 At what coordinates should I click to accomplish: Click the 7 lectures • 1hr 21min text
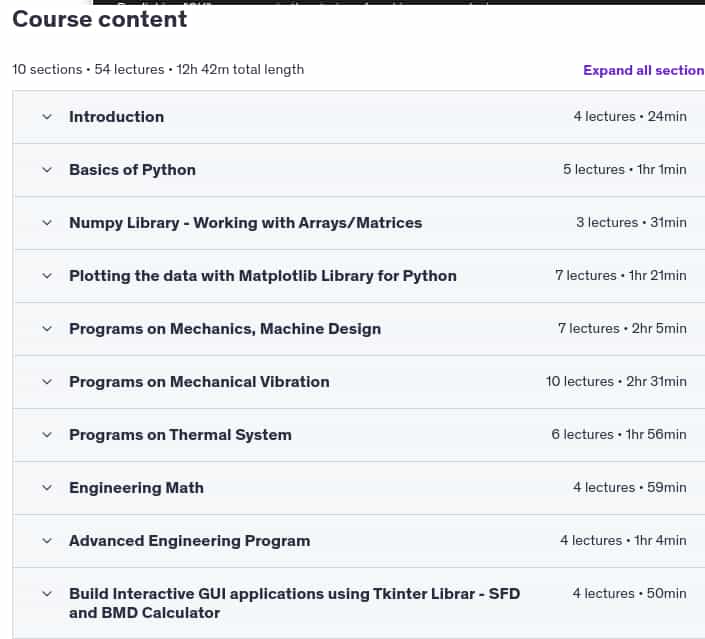coord(620,276)
